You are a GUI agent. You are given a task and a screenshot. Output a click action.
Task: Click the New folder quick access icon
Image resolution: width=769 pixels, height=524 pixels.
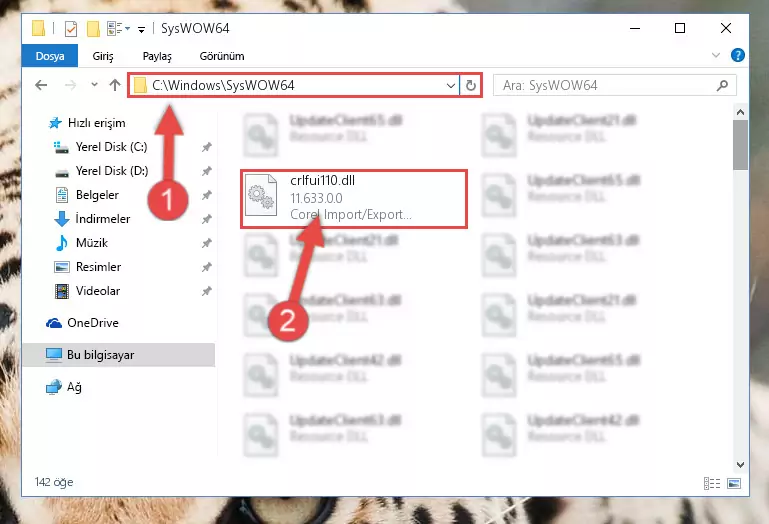pyautogui.click(x=93, y=29)
